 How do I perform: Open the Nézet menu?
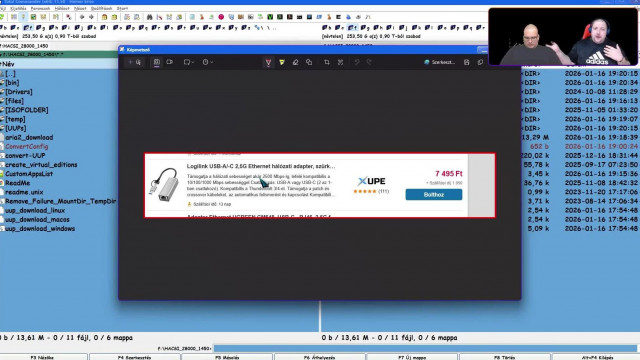tap(80, 8)
